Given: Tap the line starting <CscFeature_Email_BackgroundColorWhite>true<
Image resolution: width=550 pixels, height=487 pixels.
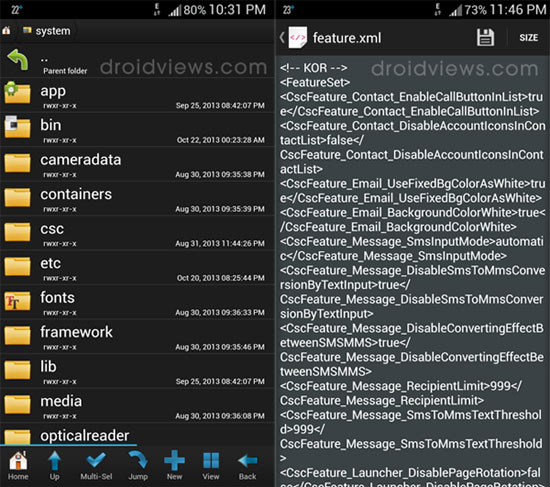Looking at the screenshot, I should pos(412,213).
